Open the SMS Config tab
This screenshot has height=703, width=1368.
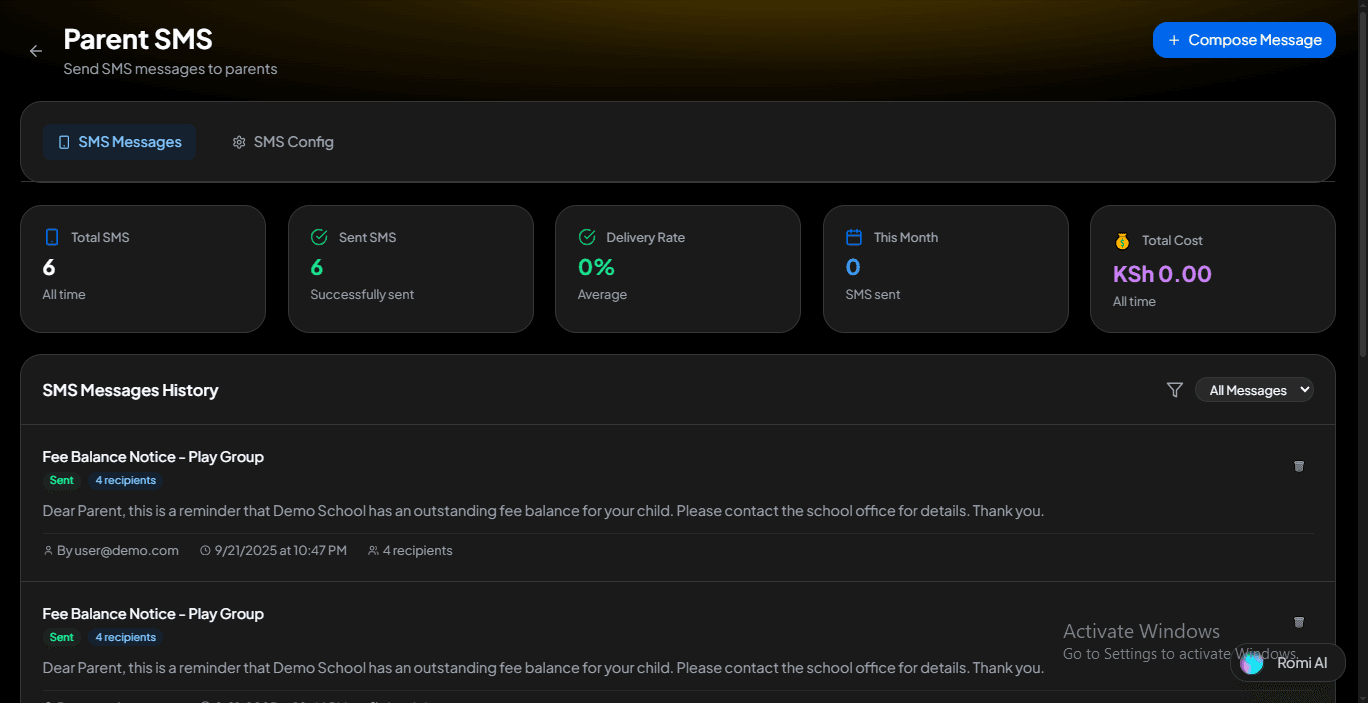pos(283,142)
